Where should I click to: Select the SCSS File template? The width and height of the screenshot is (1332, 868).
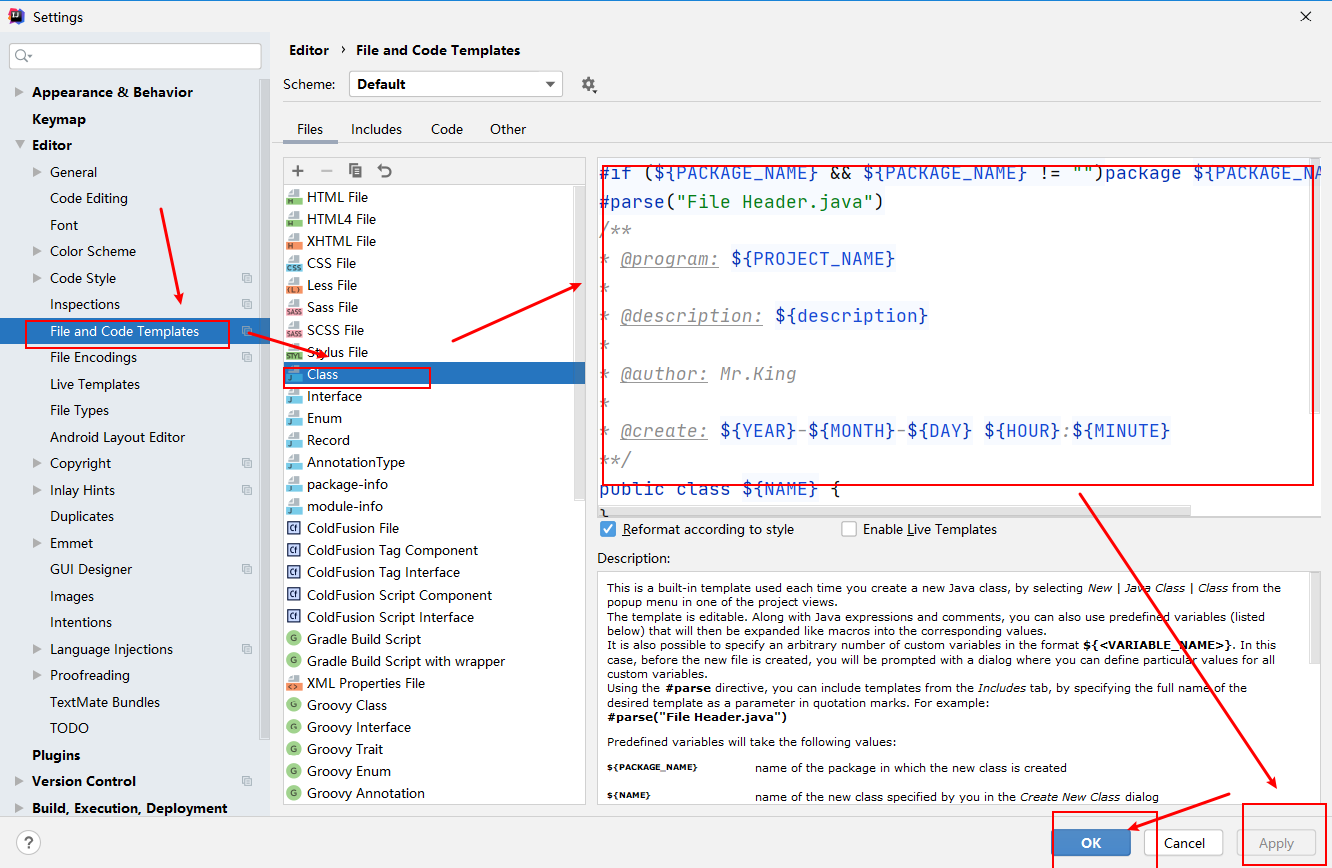(x=335, y=330)
